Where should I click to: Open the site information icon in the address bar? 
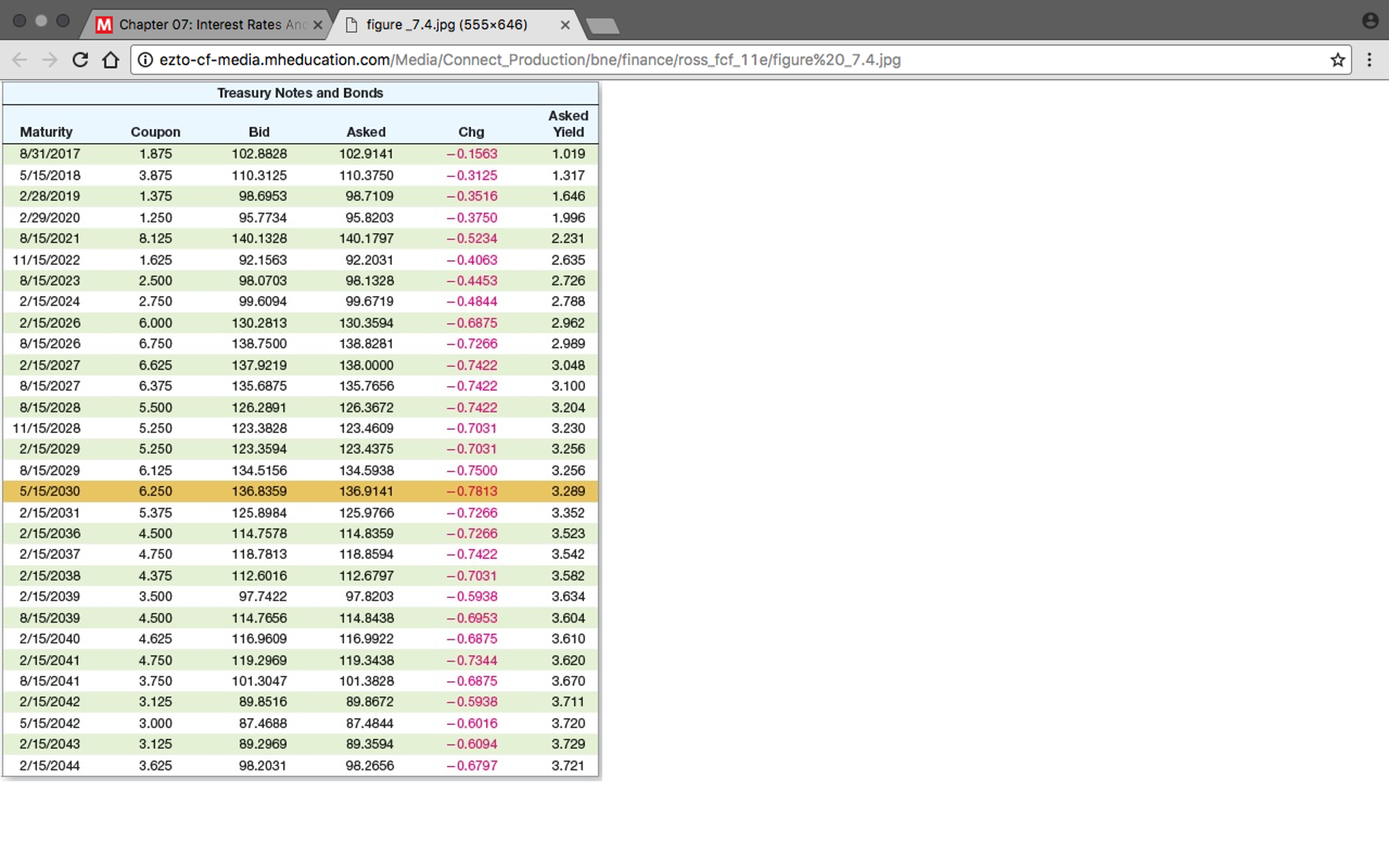click(x=145, y=60)
